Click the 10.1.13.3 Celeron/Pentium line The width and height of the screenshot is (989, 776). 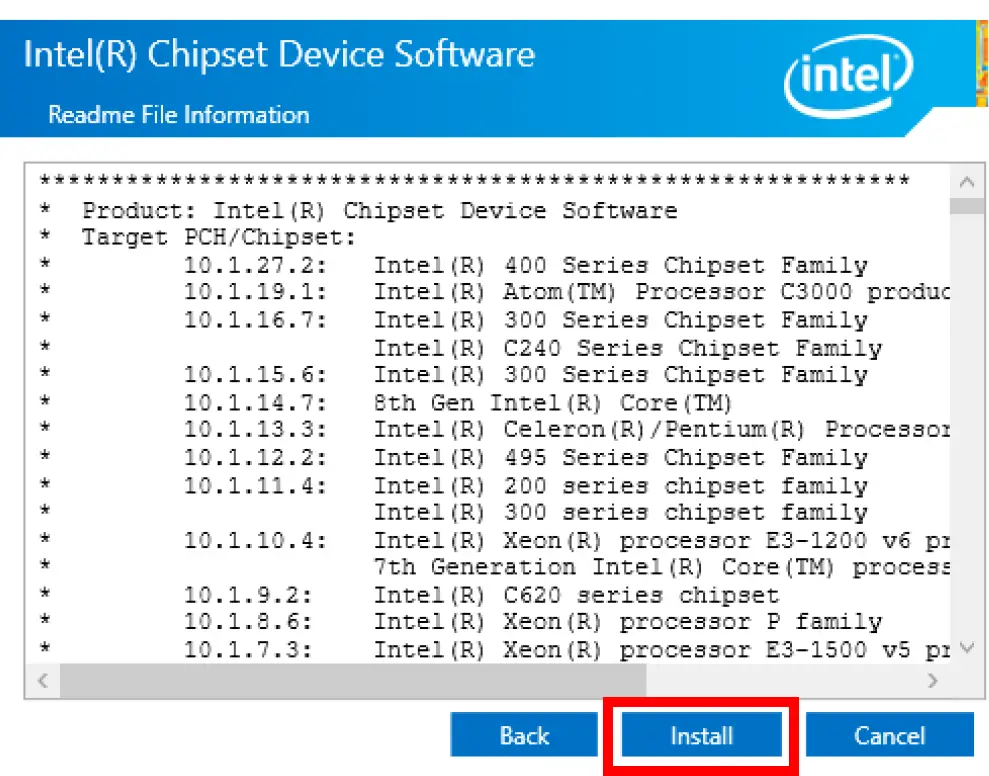565,430
